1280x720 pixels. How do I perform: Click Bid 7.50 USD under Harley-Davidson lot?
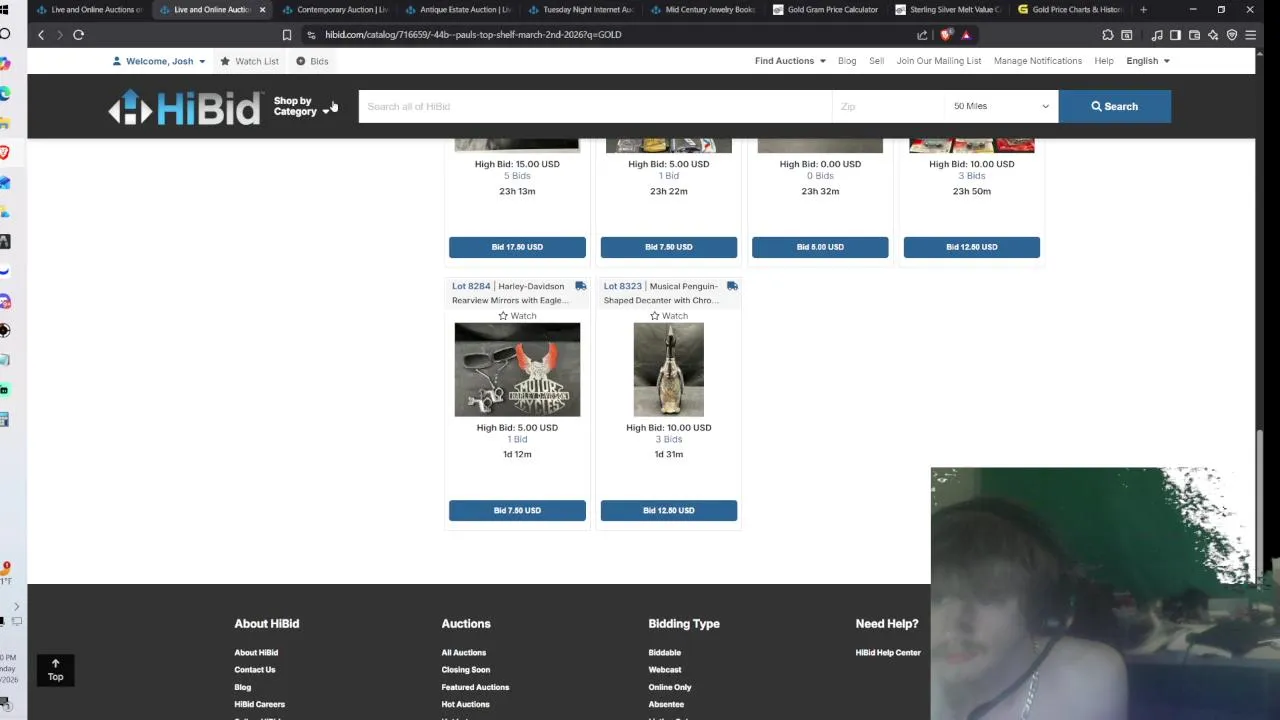(x=517, y=510)
